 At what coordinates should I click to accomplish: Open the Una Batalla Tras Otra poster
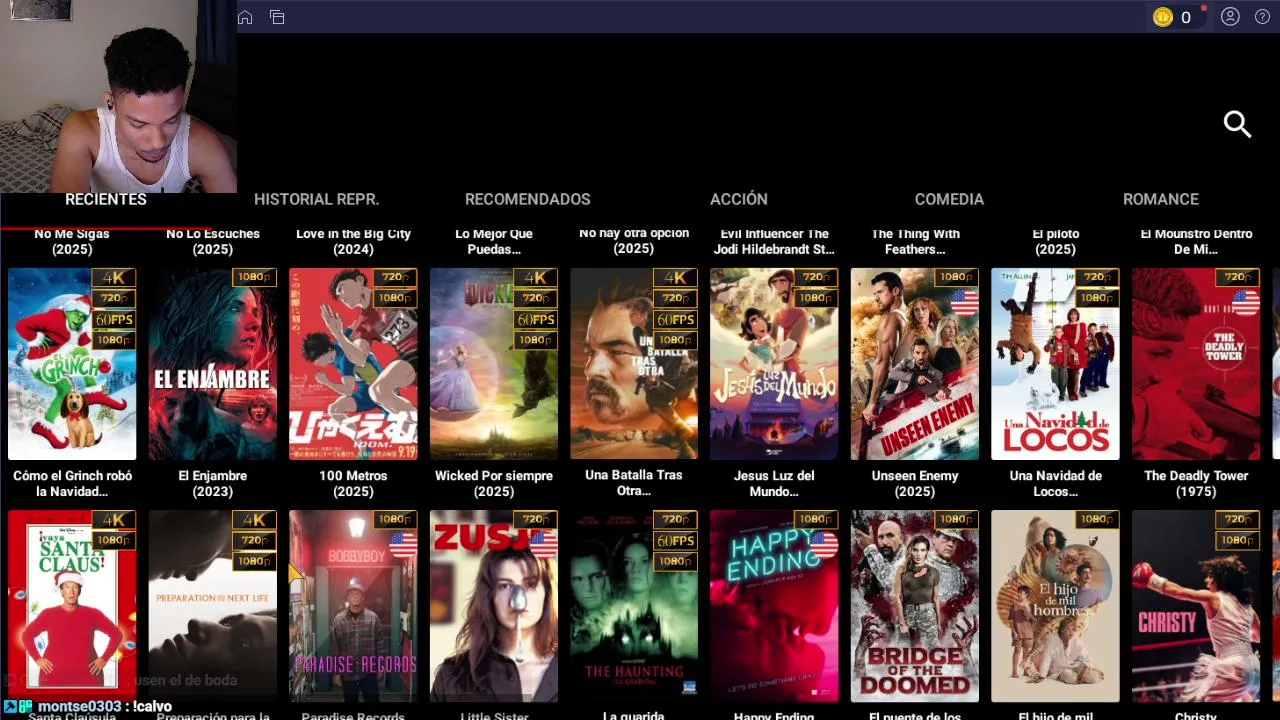point(634,364)
